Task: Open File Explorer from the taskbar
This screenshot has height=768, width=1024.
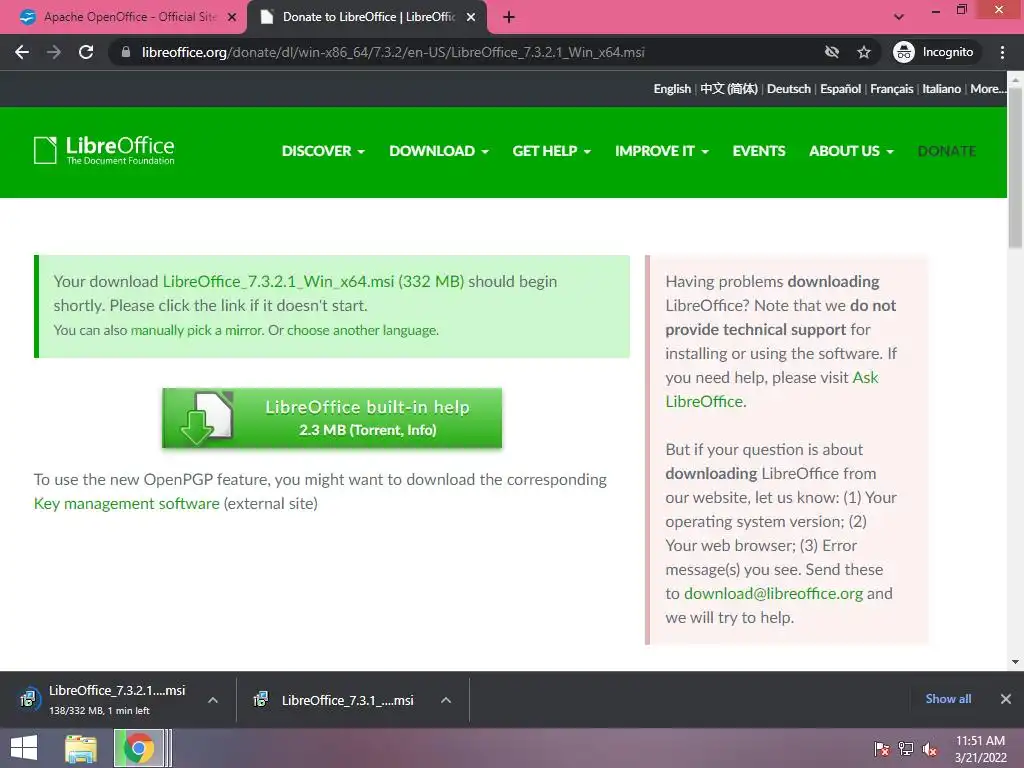Action: pyautogui.click(x=81, y=748)
